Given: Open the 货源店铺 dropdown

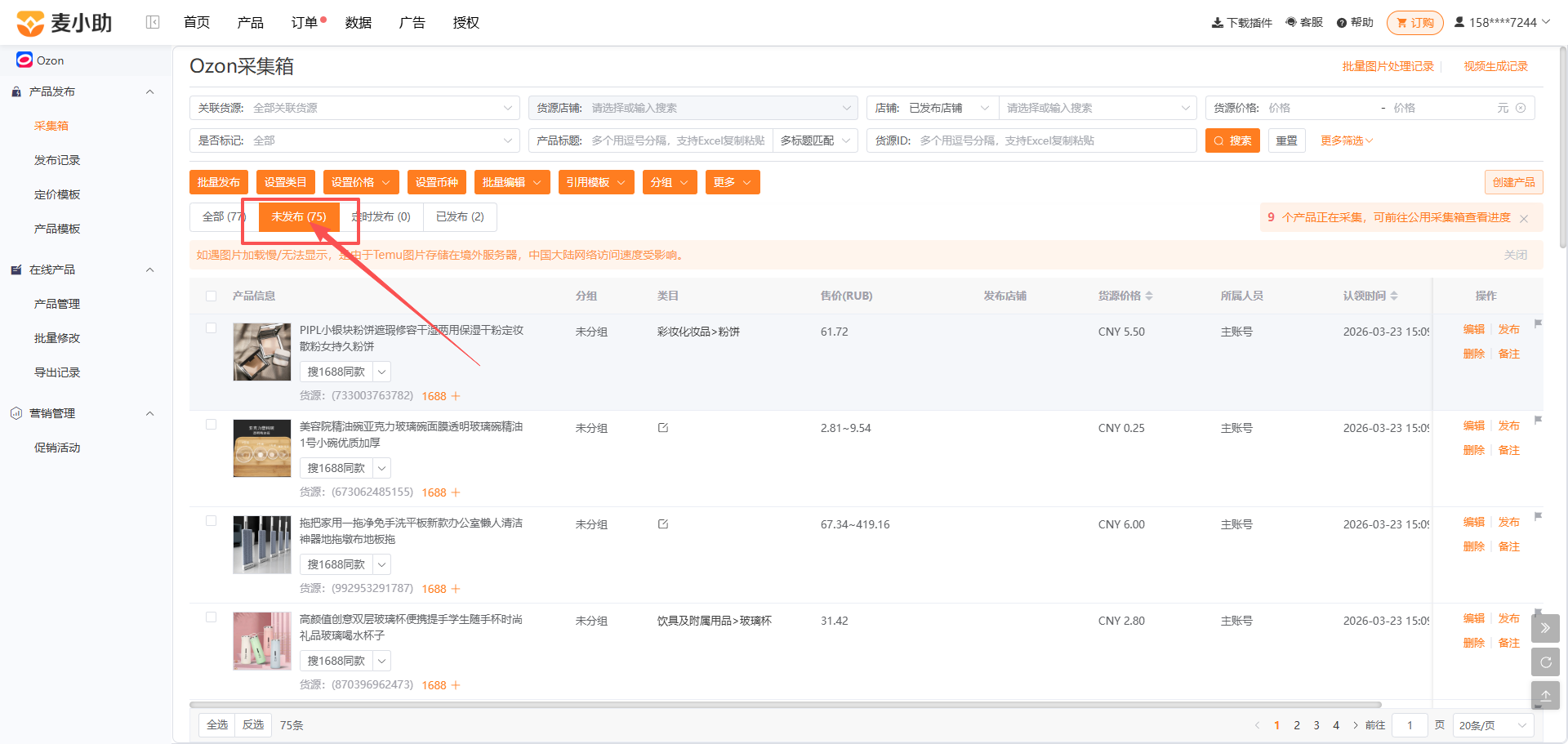Looking at the screenshot, I should tap(693, 108).
